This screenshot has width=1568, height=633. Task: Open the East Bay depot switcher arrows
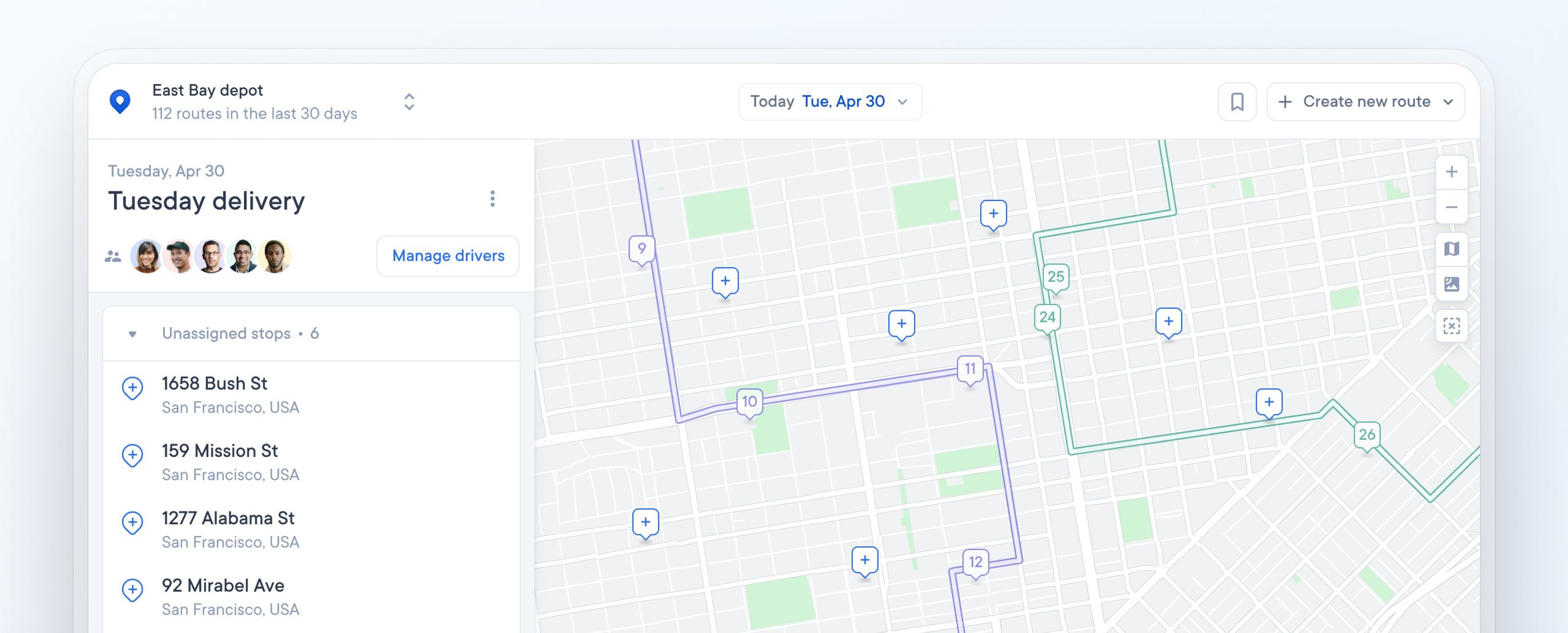409,102
